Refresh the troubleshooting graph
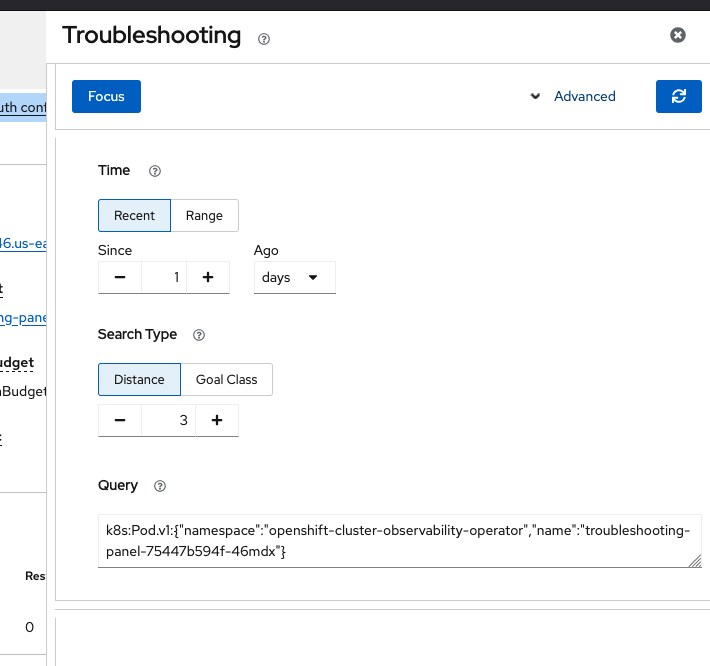This screenshot has height=666, width=710. tap(678, 96)
